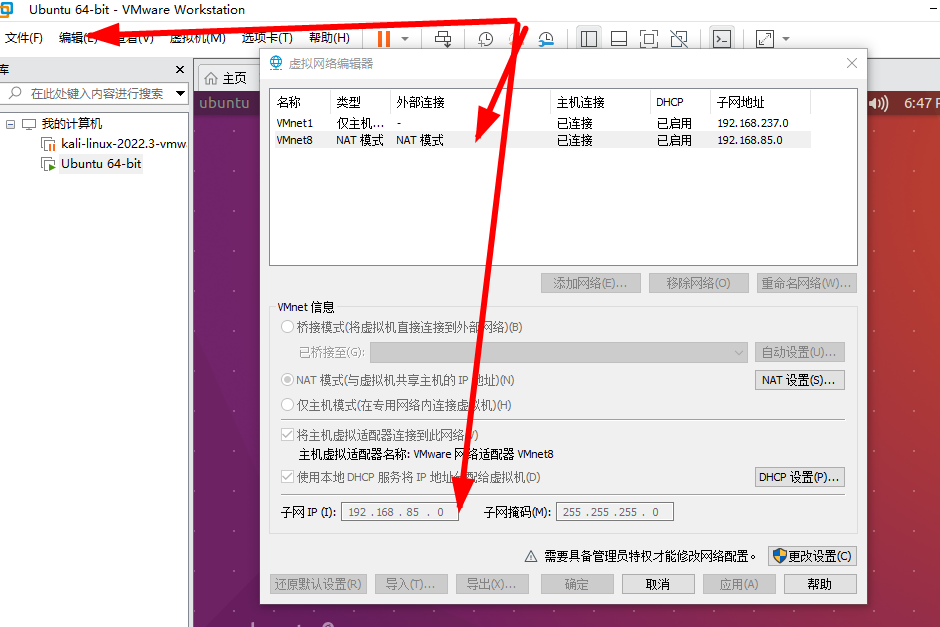The image size is (940, 627).
Task: Open the suspend button dropdown arrow
Action: pyautogui.click(x=403, y=38)
